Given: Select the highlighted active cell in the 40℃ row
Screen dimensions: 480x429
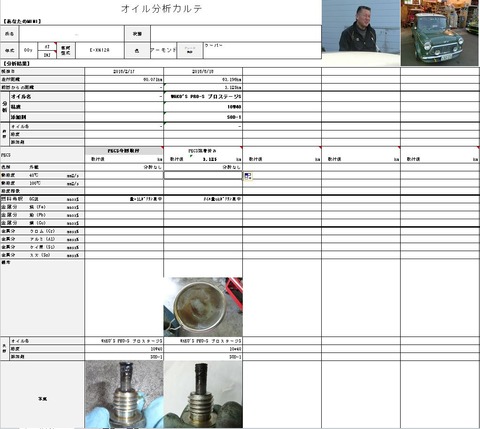Looking at the screenshot, I should [203, 175].
